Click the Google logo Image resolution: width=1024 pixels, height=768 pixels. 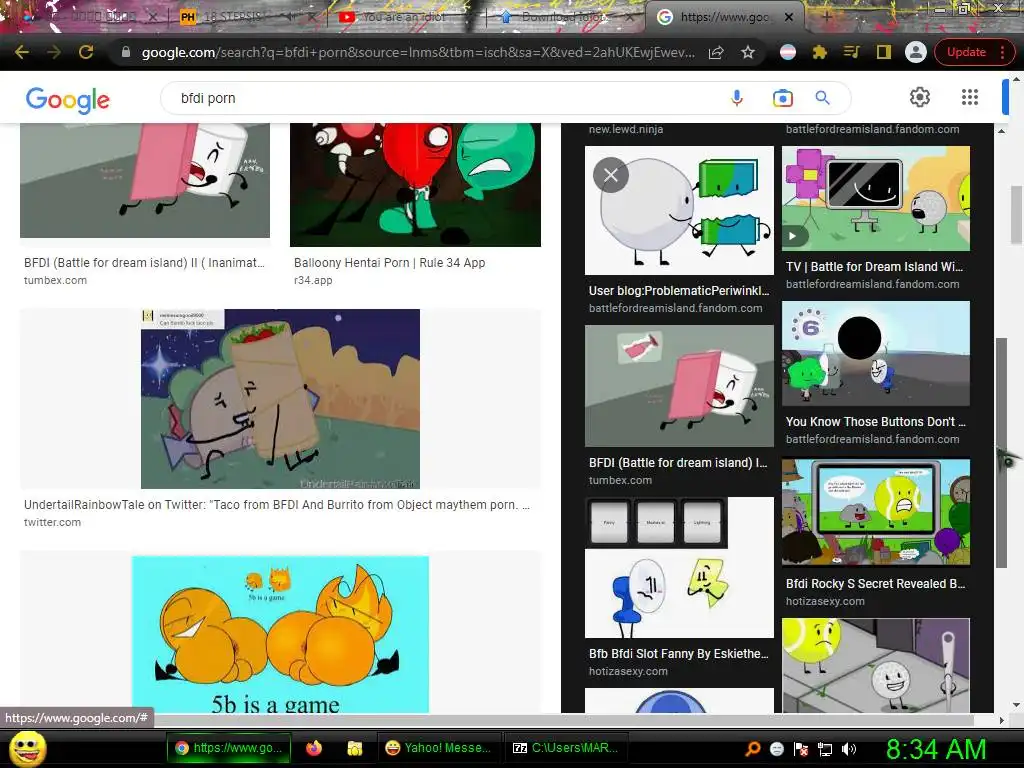click(x=68, y=99)
